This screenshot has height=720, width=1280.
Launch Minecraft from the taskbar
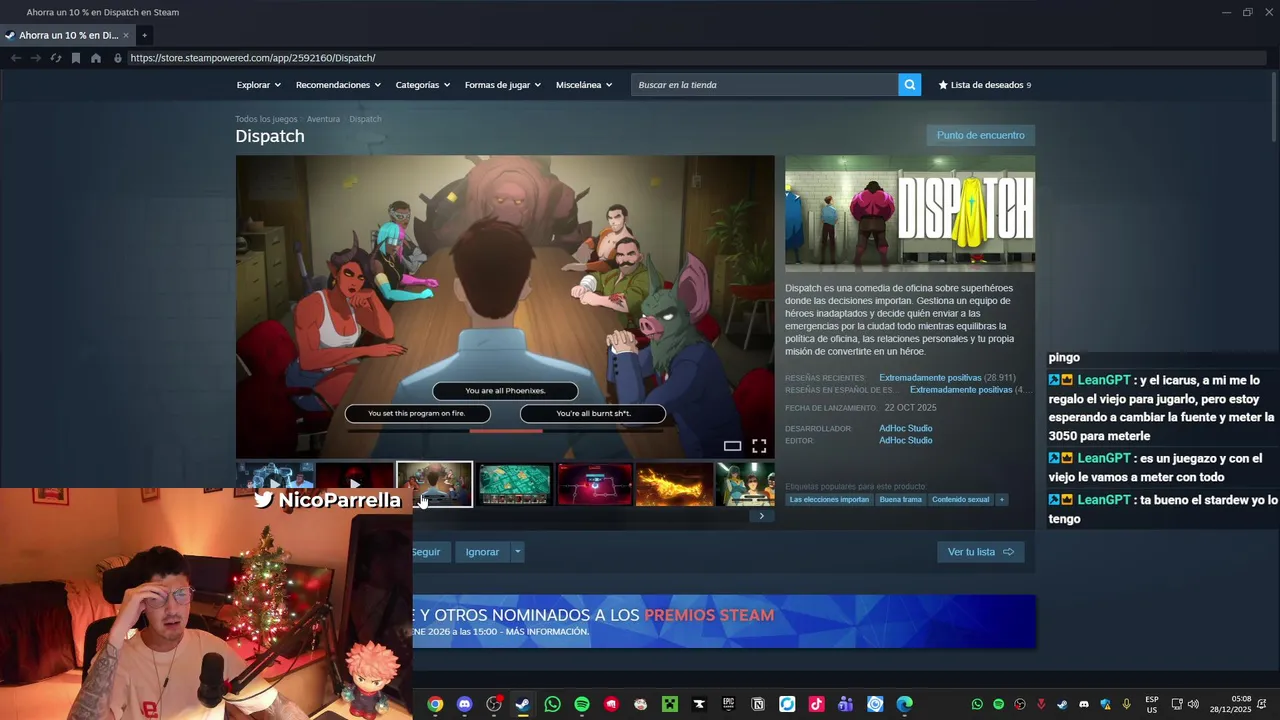pos(670,704)
